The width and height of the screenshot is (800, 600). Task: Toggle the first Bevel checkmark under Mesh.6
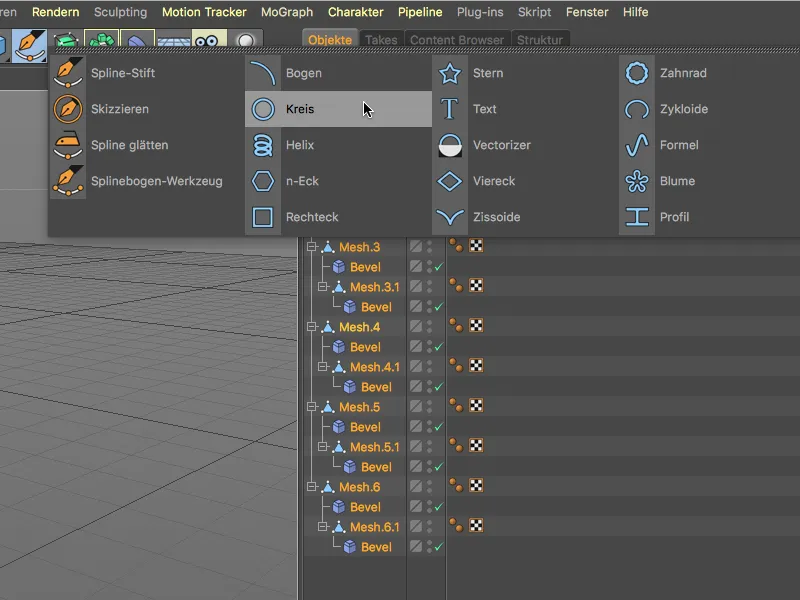point(439,507)
